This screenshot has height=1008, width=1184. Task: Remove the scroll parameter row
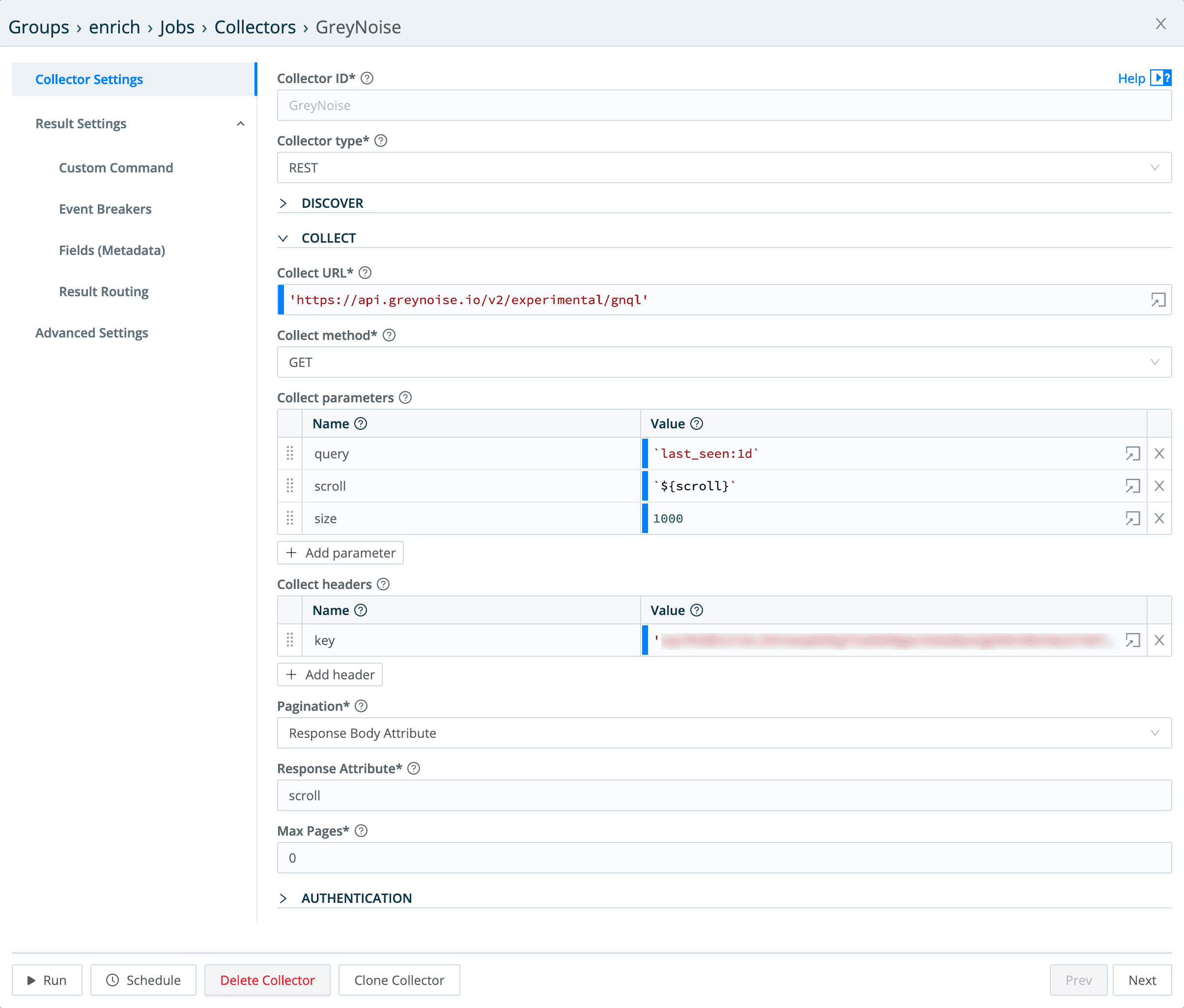point(1159,486)
